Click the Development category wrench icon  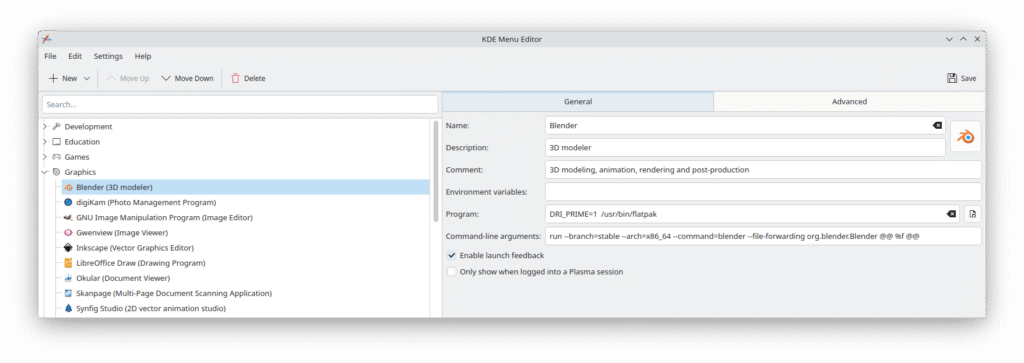(56, 127)
